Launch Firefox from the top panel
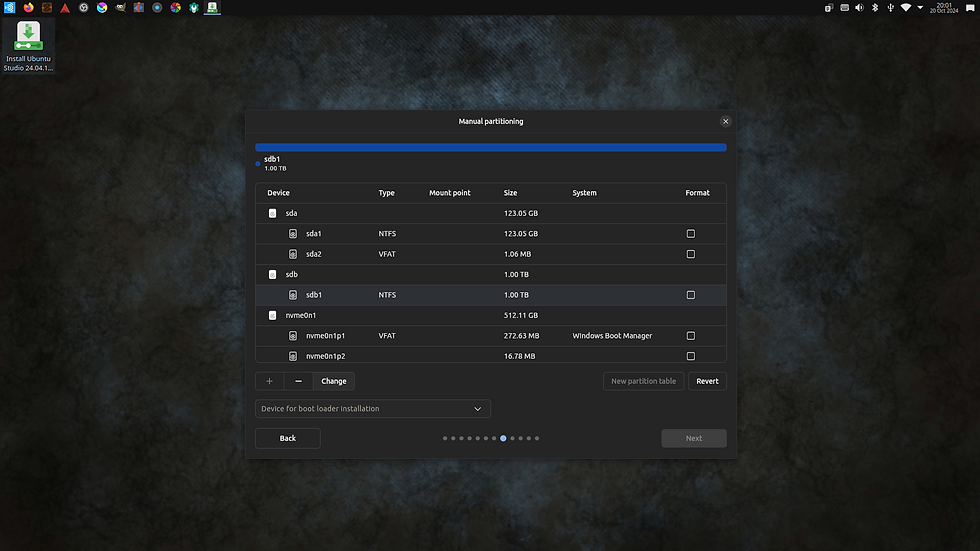The height and width of the screenshot is (551, 980). (x=28, y=7)
